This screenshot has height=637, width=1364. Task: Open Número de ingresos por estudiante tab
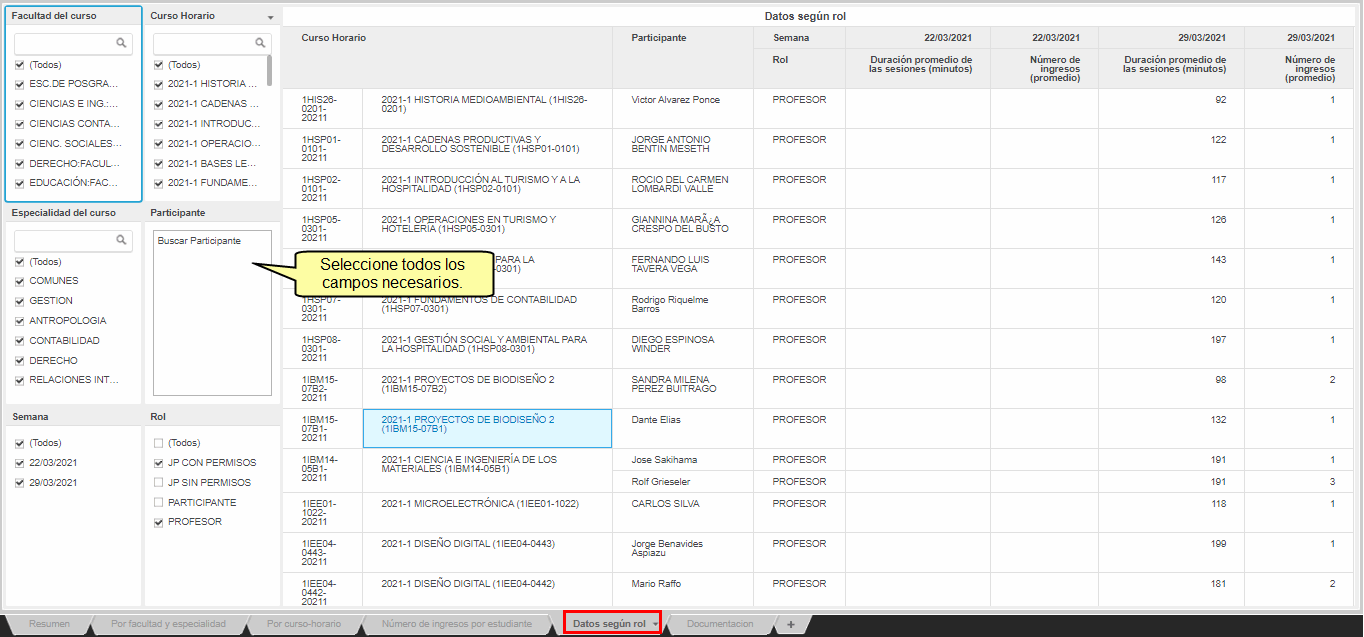[x=456, y=624]
